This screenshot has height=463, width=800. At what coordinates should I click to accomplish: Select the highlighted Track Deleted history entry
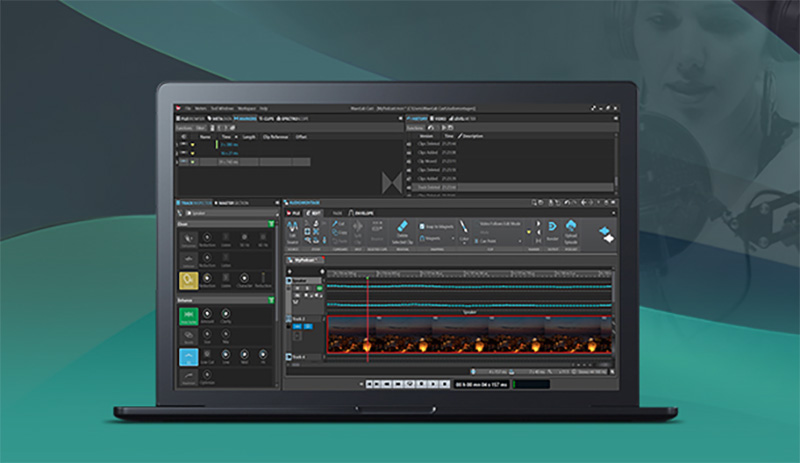pos(512,187)
